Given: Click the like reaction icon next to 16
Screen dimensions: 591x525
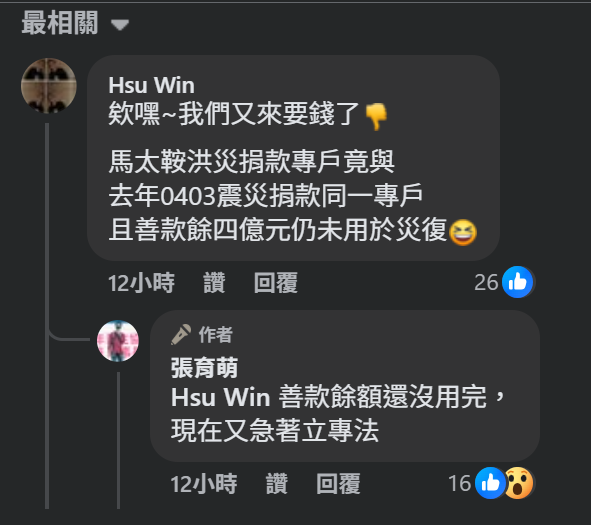Looking at the screenshot, I should point(490,483).
